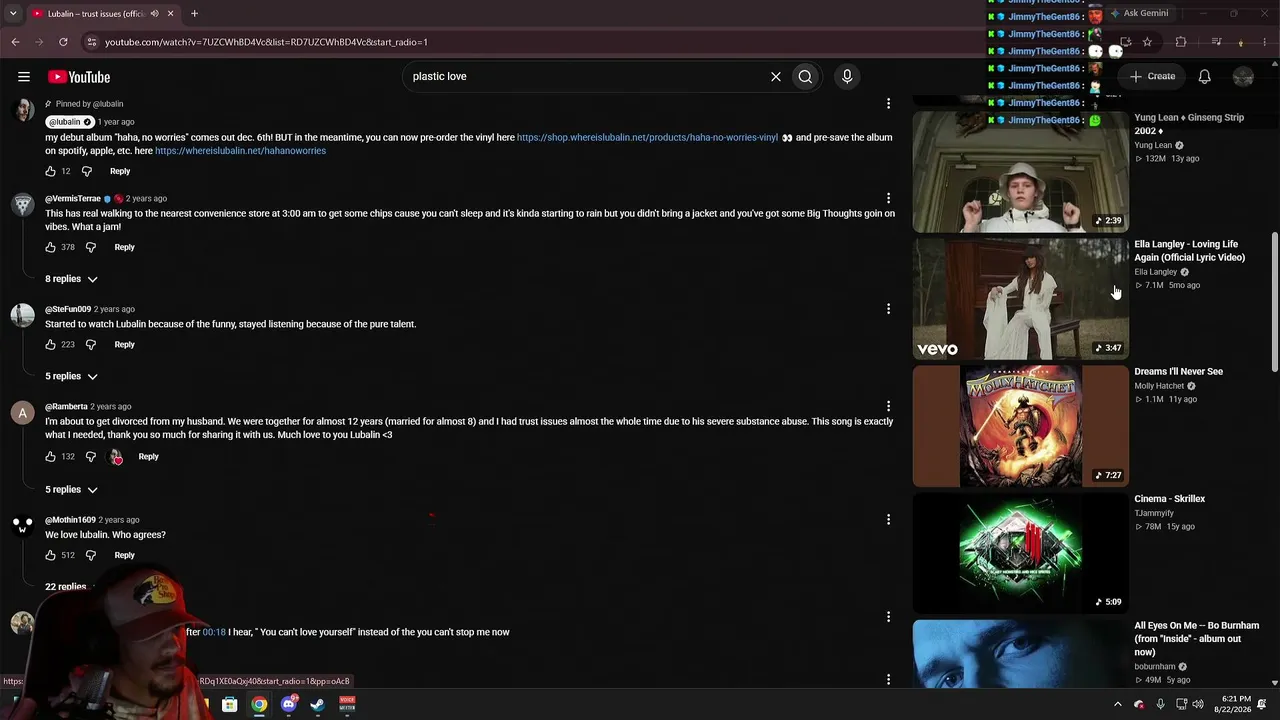Like the @VermisTerrae comment

pos(51,247)
